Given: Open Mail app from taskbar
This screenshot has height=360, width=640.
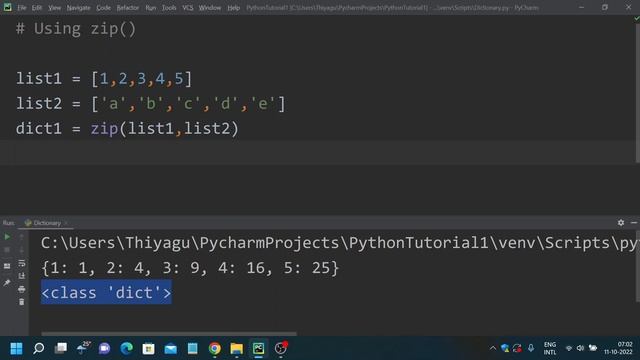Looking at the screenshot, I should 171,348.
